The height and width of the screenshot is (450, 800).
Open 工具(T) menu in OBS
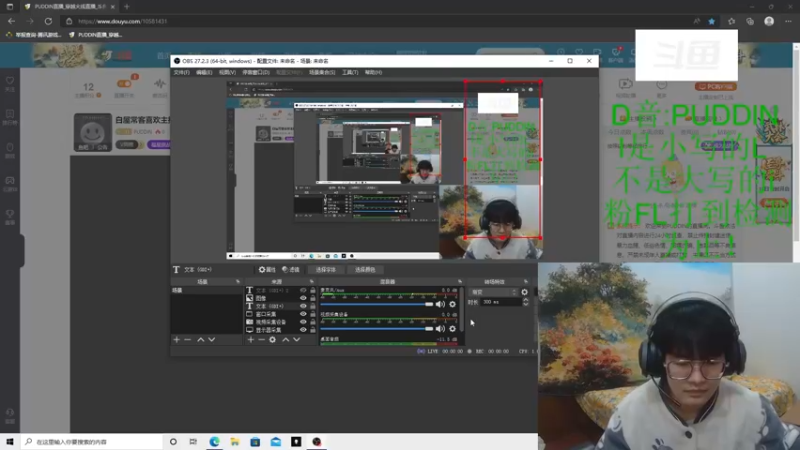pyautogui.click(x=350, y=72)
